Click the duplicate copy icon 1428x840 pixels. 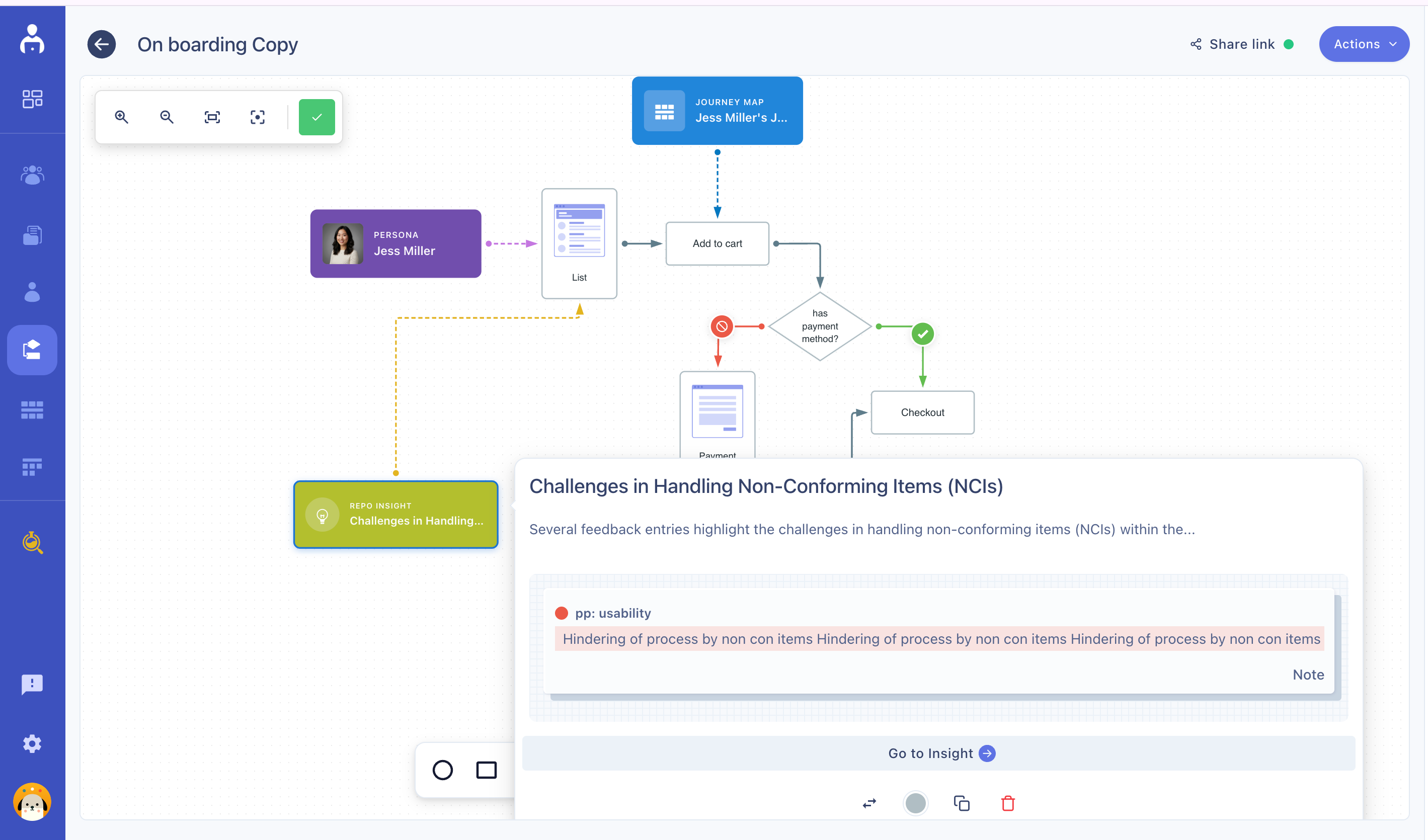[x=961, y=803]
